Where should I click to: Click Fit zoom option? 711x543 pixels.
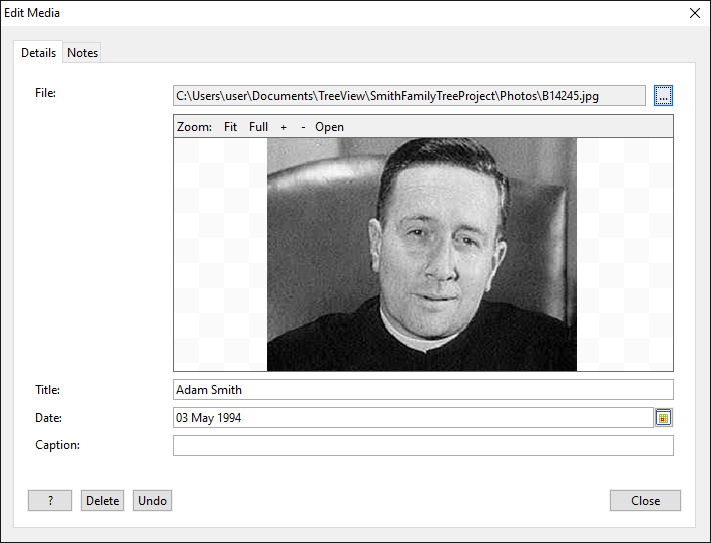[x=230, y=127]
